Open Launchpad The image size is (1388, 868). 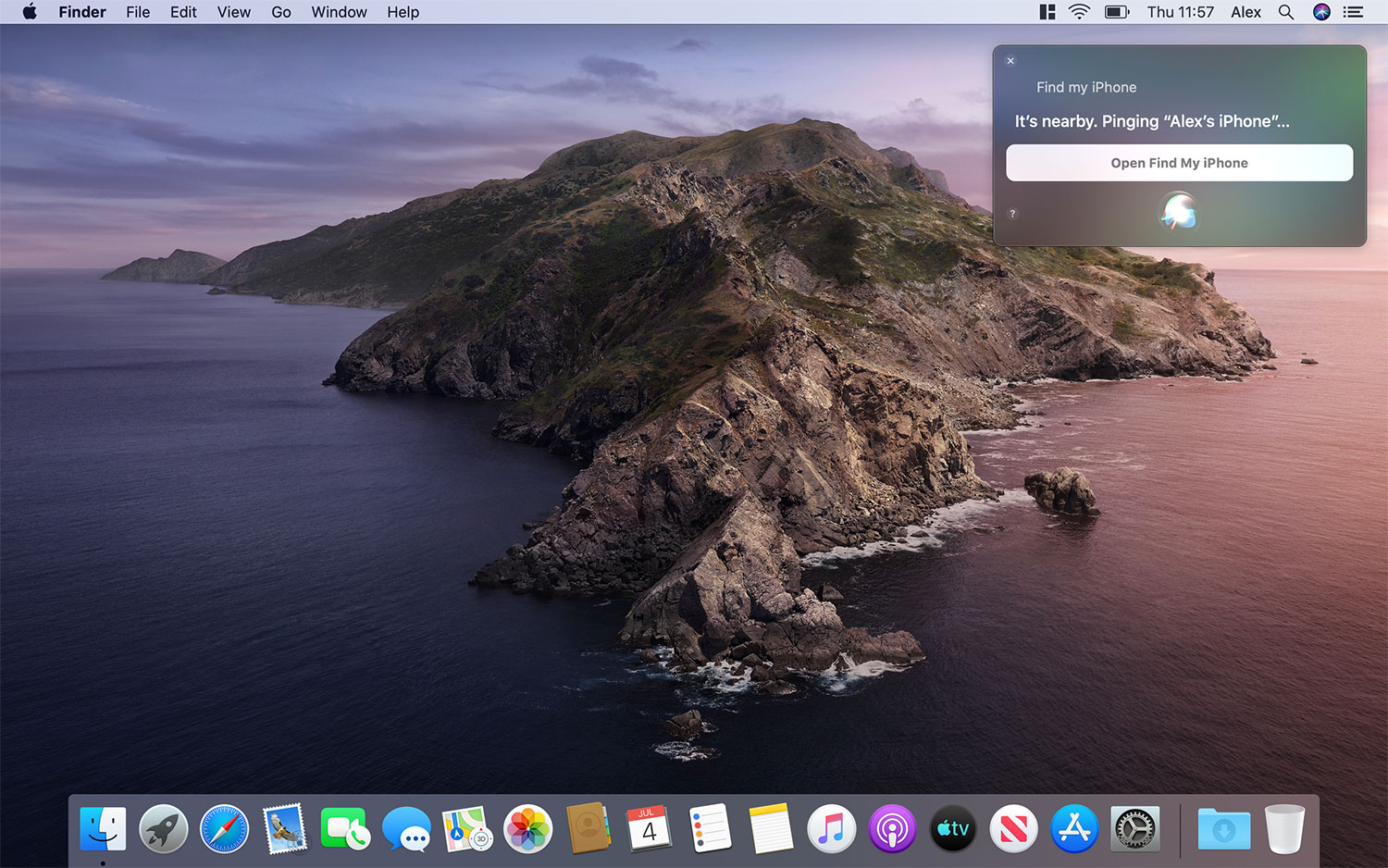(163, 828)
